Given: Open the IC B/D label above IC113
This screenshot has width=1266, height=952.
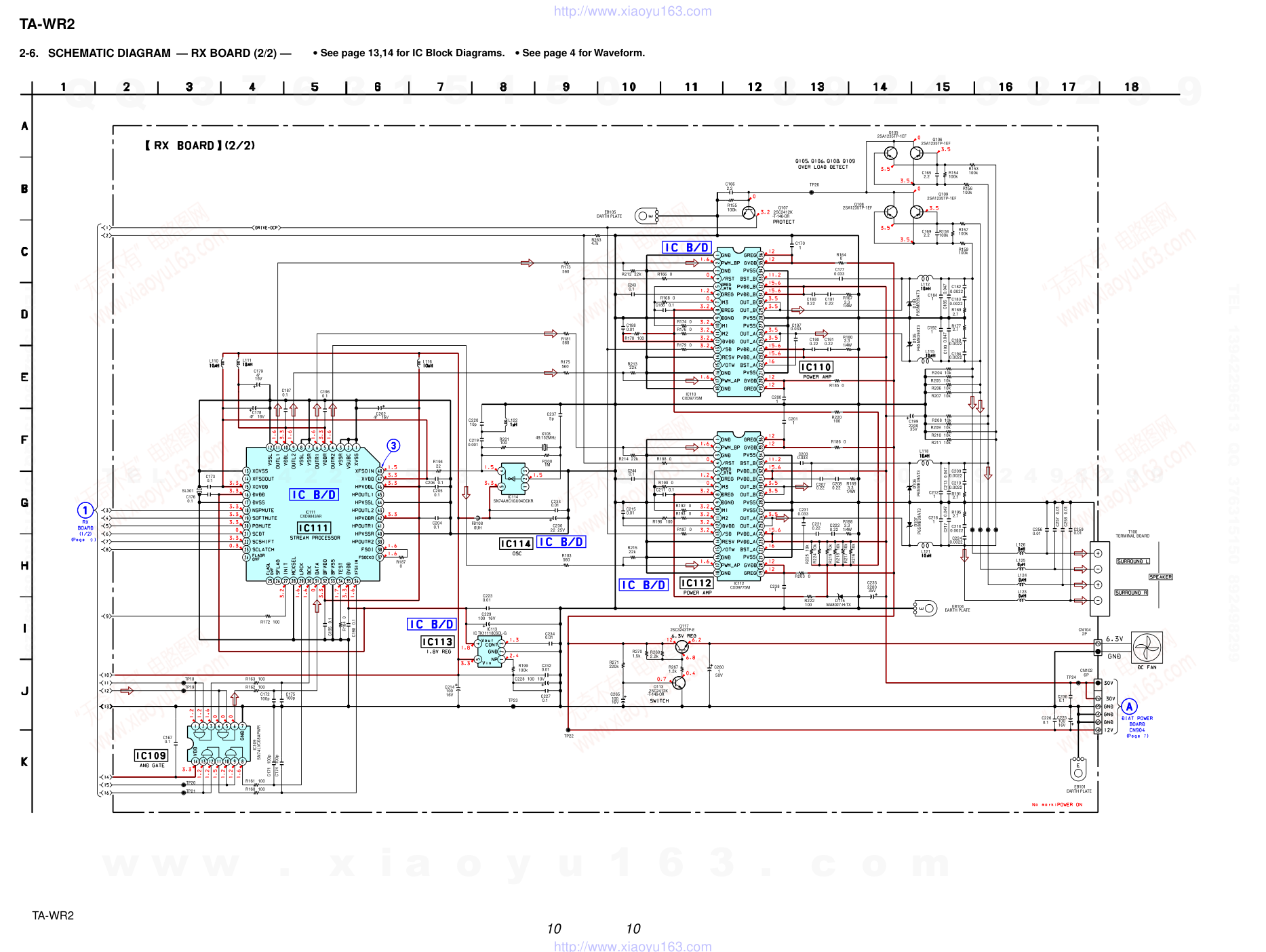Looking at the screenshot, I should [431, 624].
